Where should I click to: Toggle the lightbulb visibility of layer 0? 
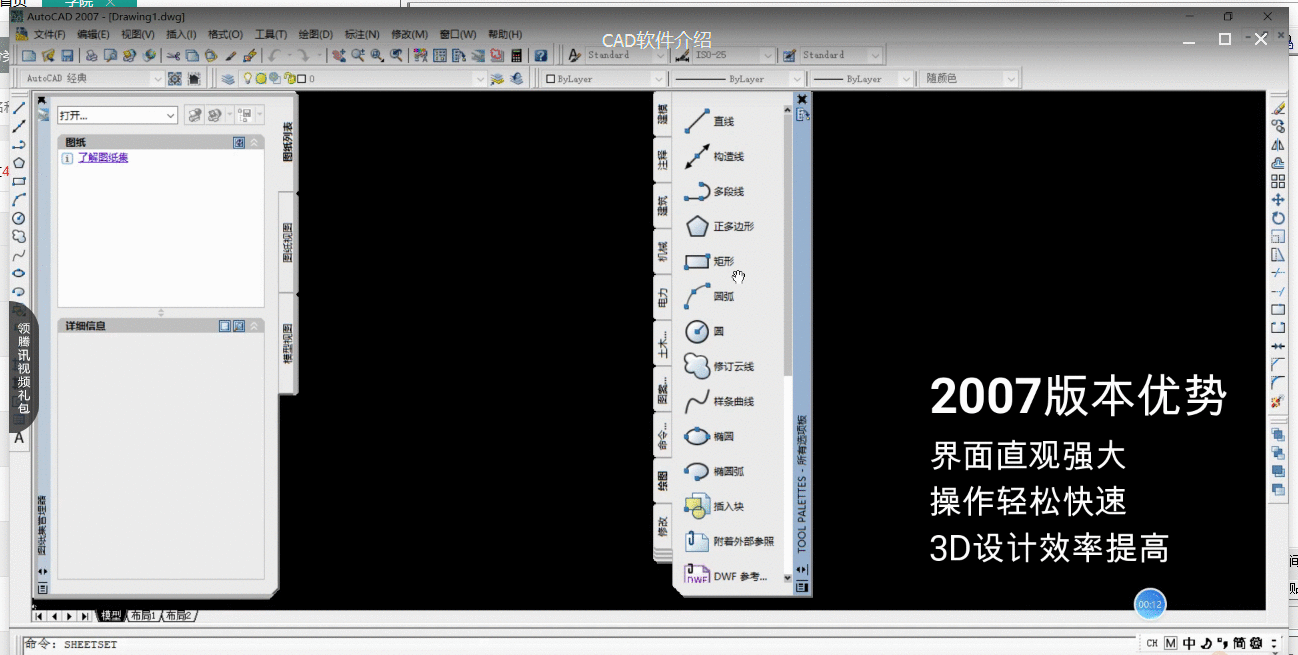click(247, 78)
